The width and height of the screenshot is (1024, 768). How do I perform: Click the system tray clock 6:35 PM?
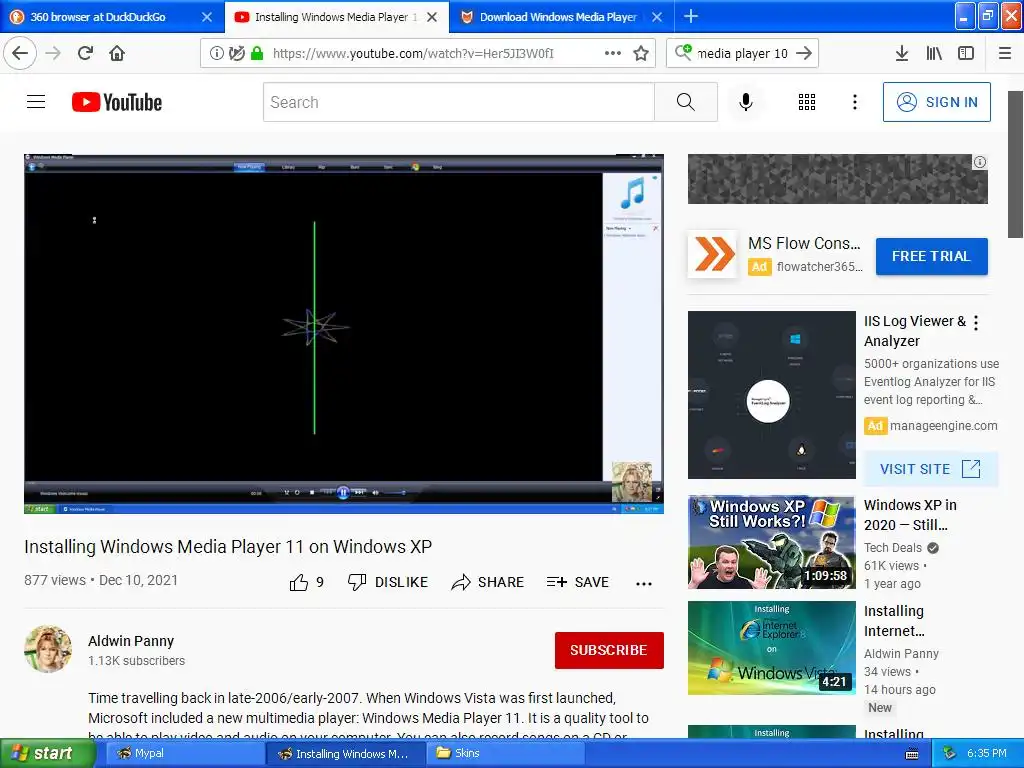(986, 753)
